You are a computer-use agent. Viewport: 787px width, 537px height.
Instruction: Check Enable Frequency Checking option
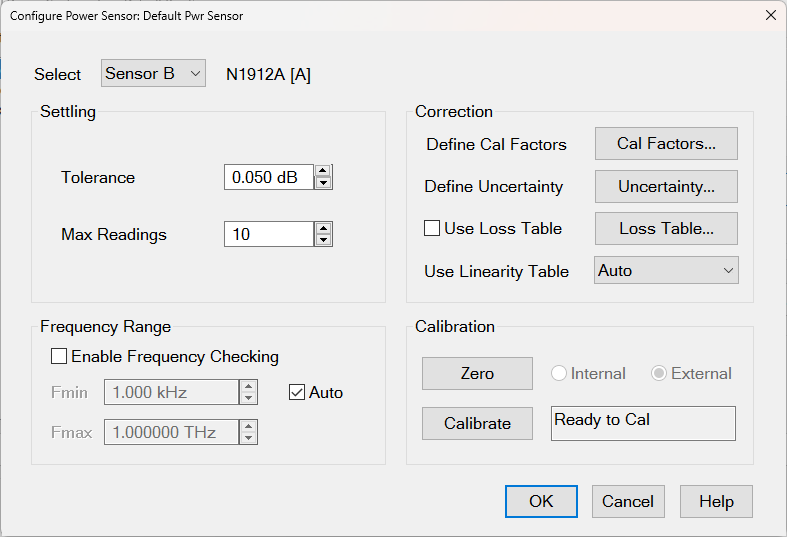[x=59, y=356]
